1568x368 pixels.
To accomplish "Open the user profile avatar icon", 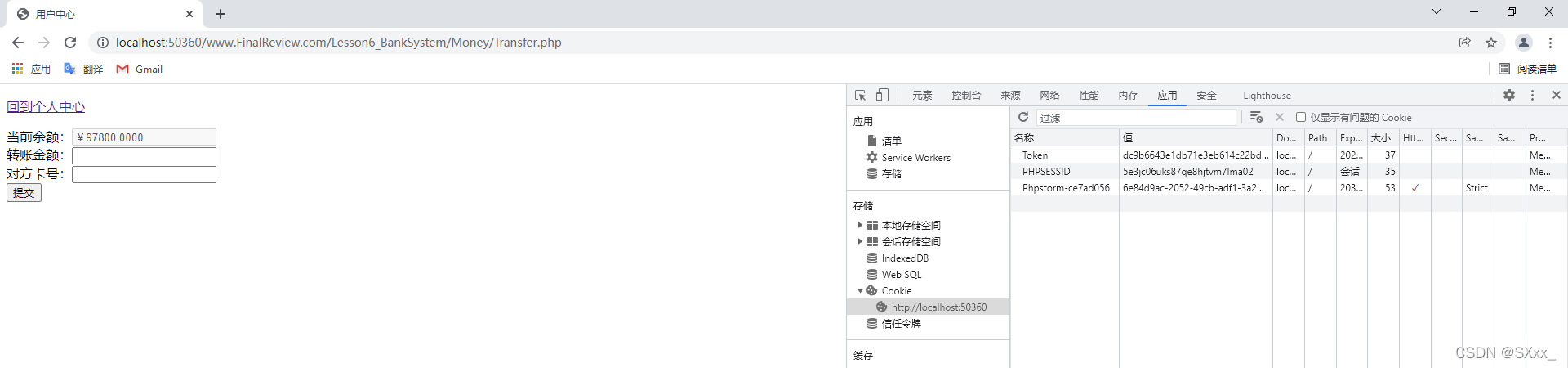I will 1524,43.
